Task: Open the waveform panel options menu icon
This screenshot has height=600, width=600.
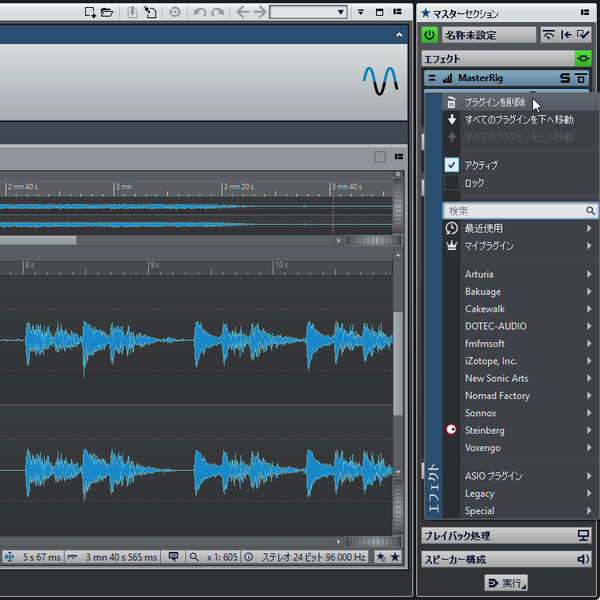Action: coord(399,157)
